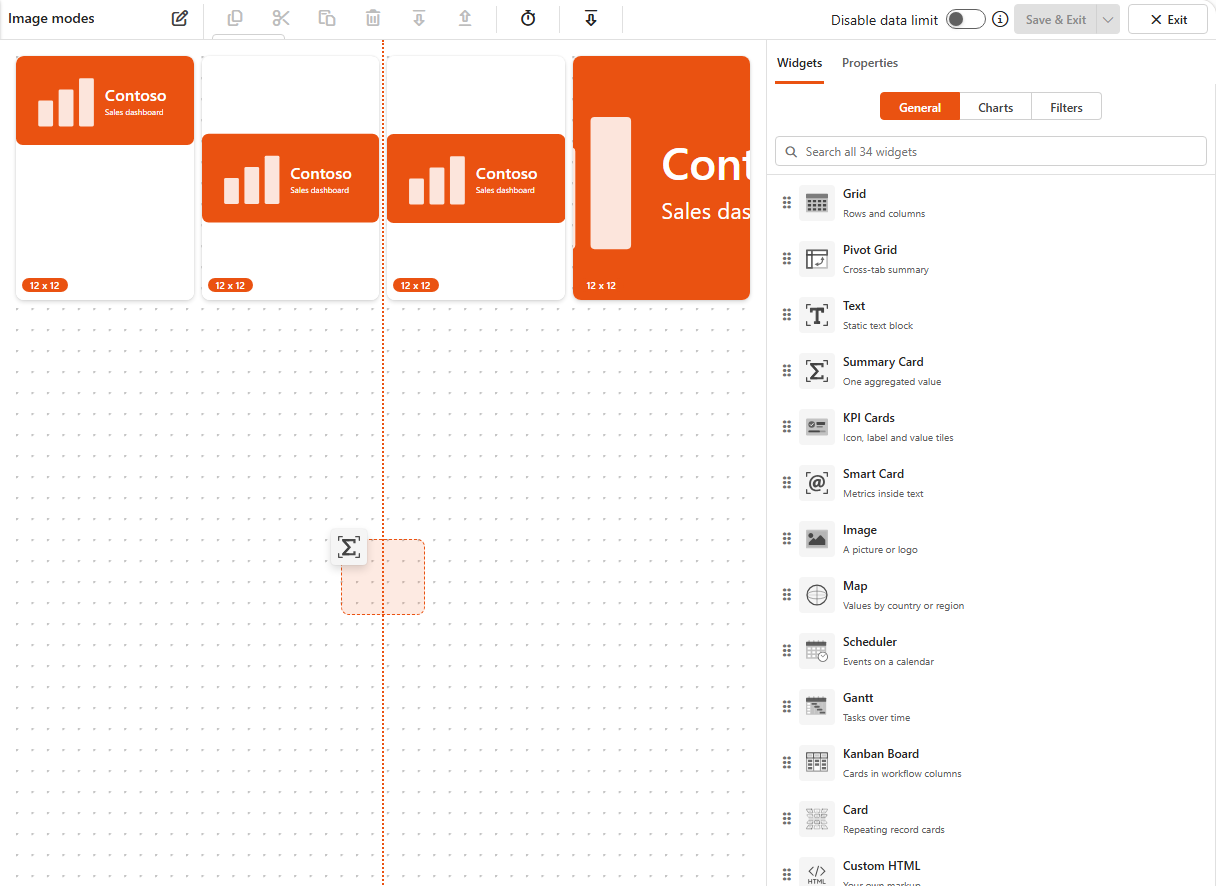The width and height of the screenshot is (1216, 886).
Task: Click the bold download arrow toolbar icon
Action: point(591,18)
